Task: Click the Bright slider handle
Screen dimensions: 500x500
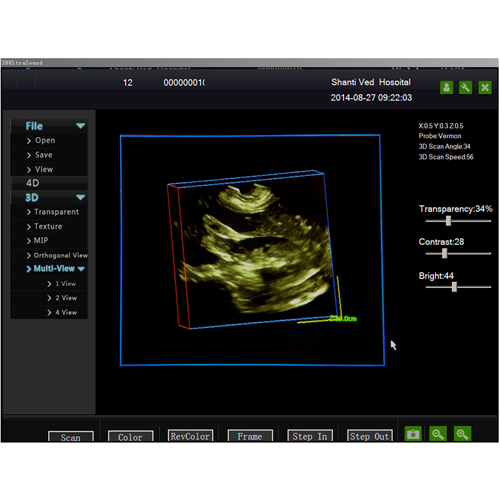Action: pos(454,287)
